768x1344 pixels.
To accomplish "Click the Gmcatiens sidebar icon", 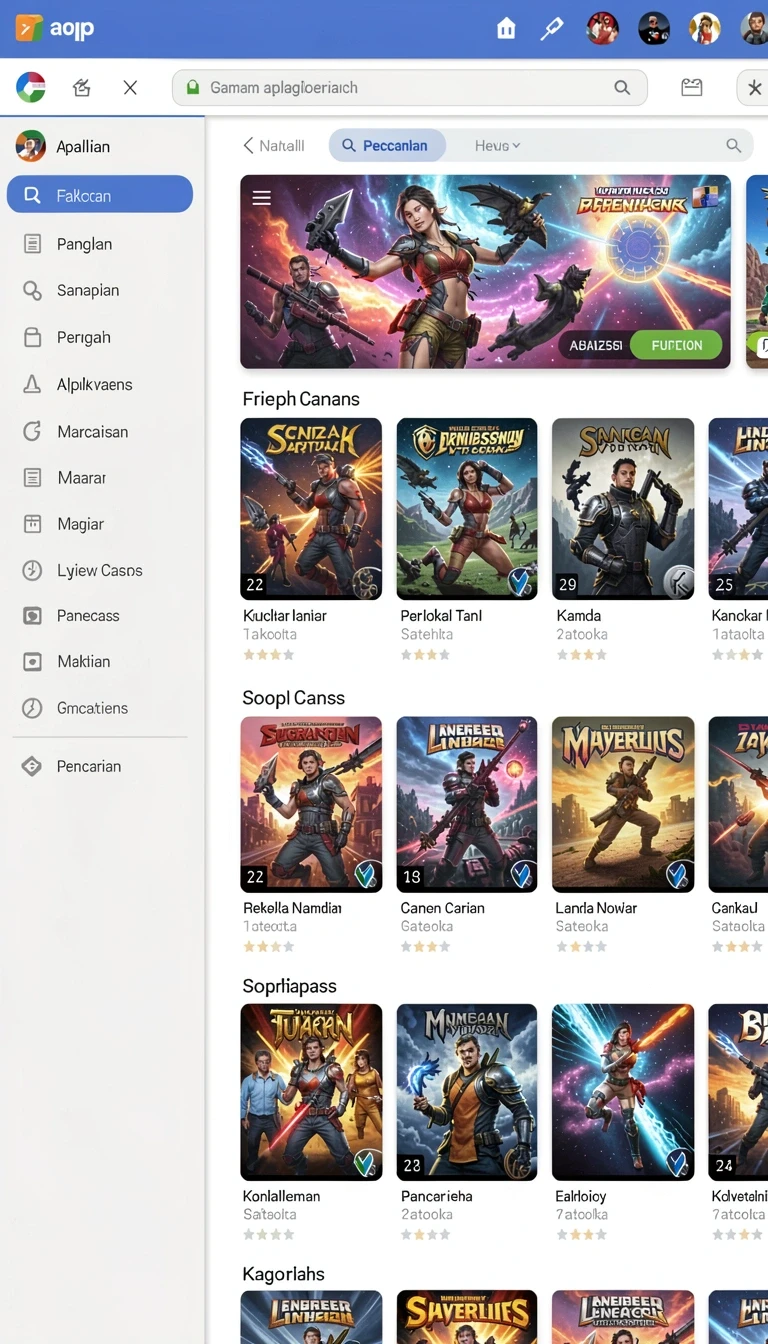I will click(32, 708).
